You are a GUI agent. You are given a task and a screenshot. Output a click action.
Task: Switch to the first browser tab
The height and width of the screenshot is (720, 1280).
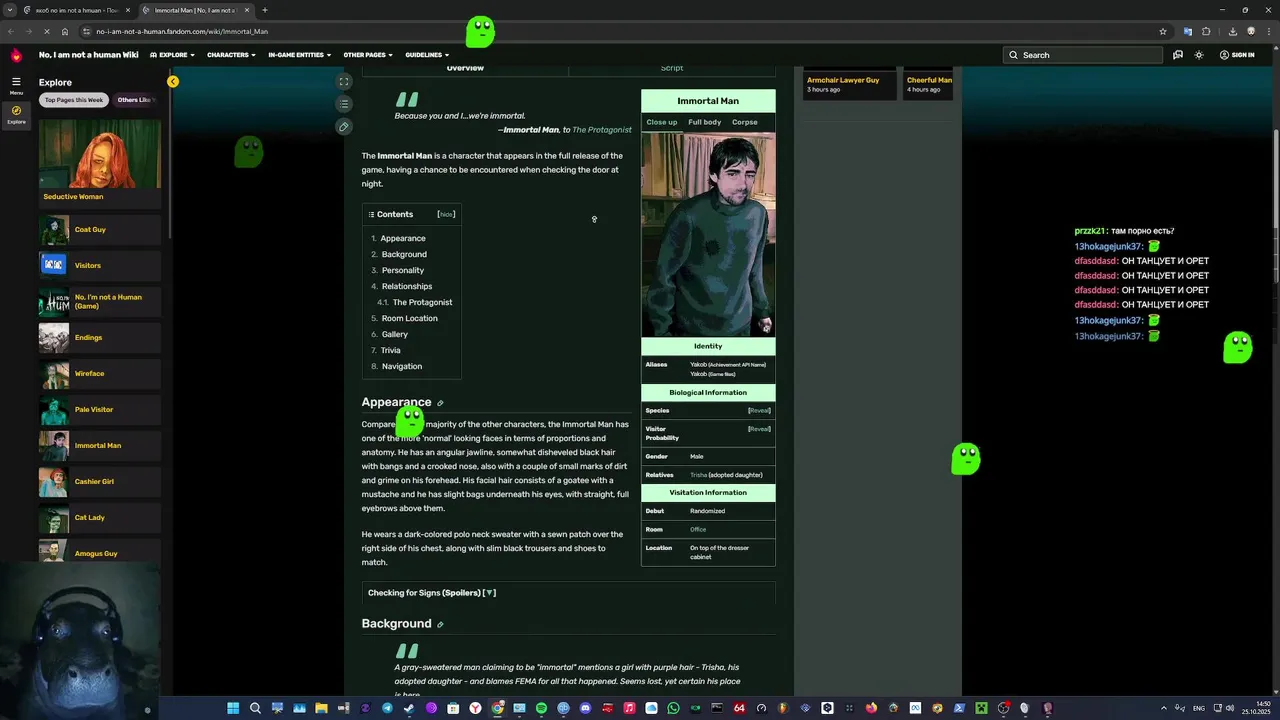[x=75, y=10]
